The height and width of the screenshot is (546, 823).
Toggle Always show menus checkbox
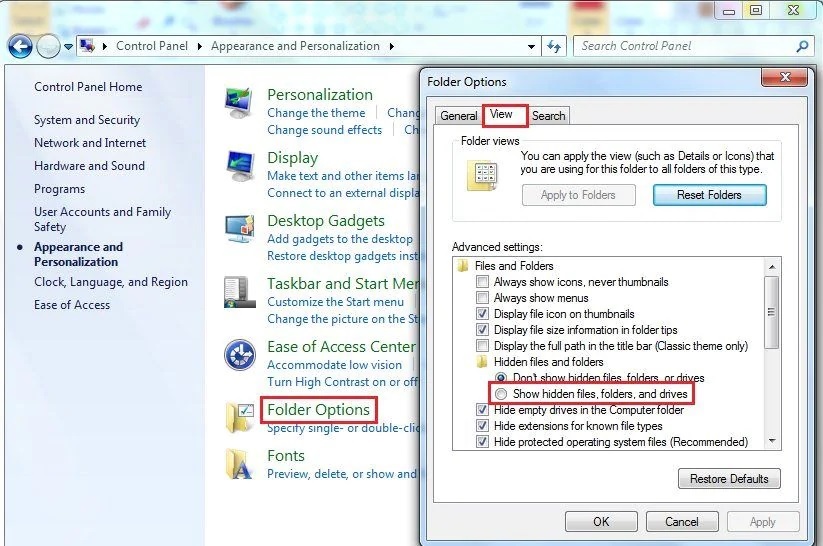482,298
